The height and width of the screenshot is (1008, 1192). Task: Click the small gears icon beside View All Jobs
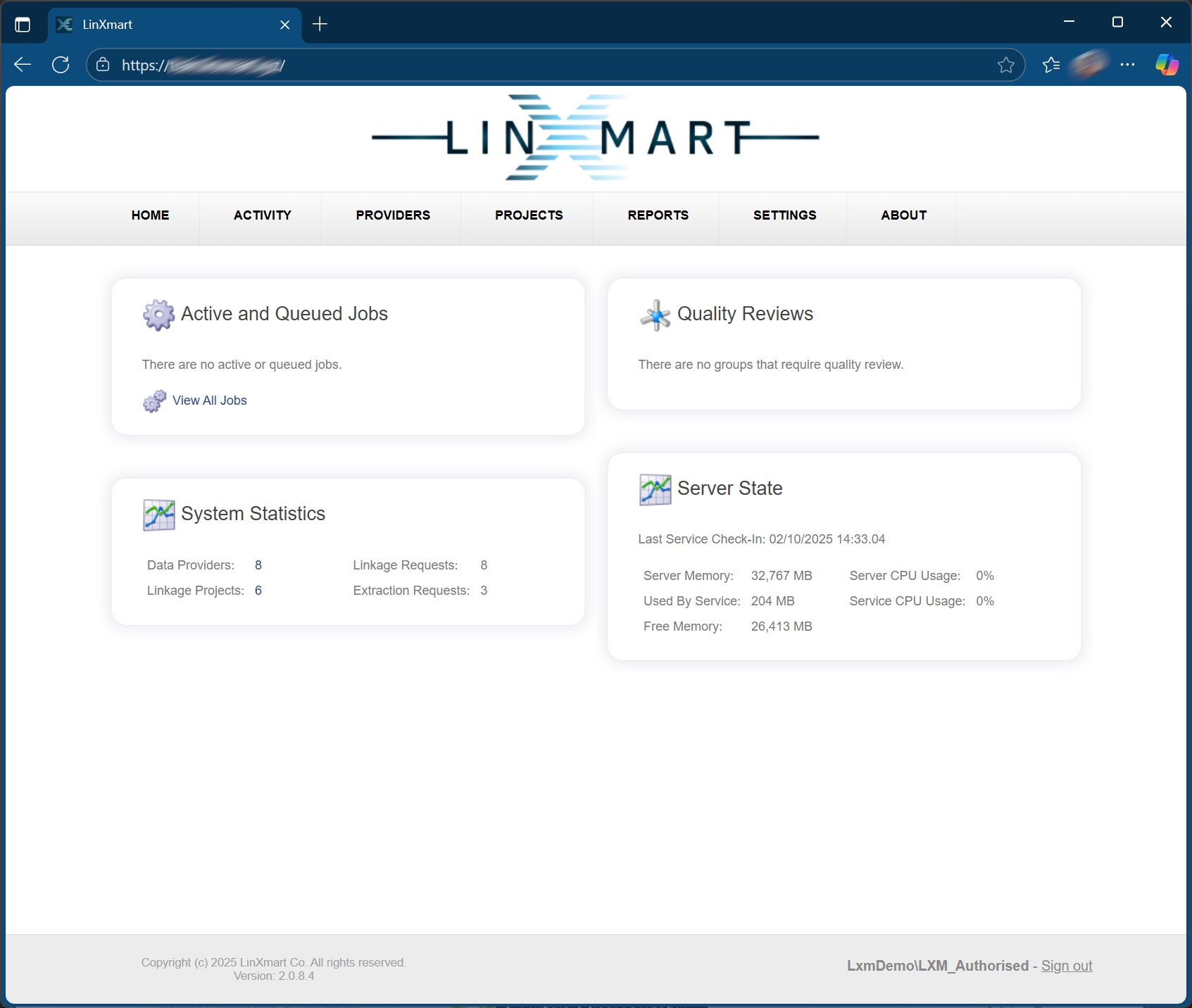[154, 401]
